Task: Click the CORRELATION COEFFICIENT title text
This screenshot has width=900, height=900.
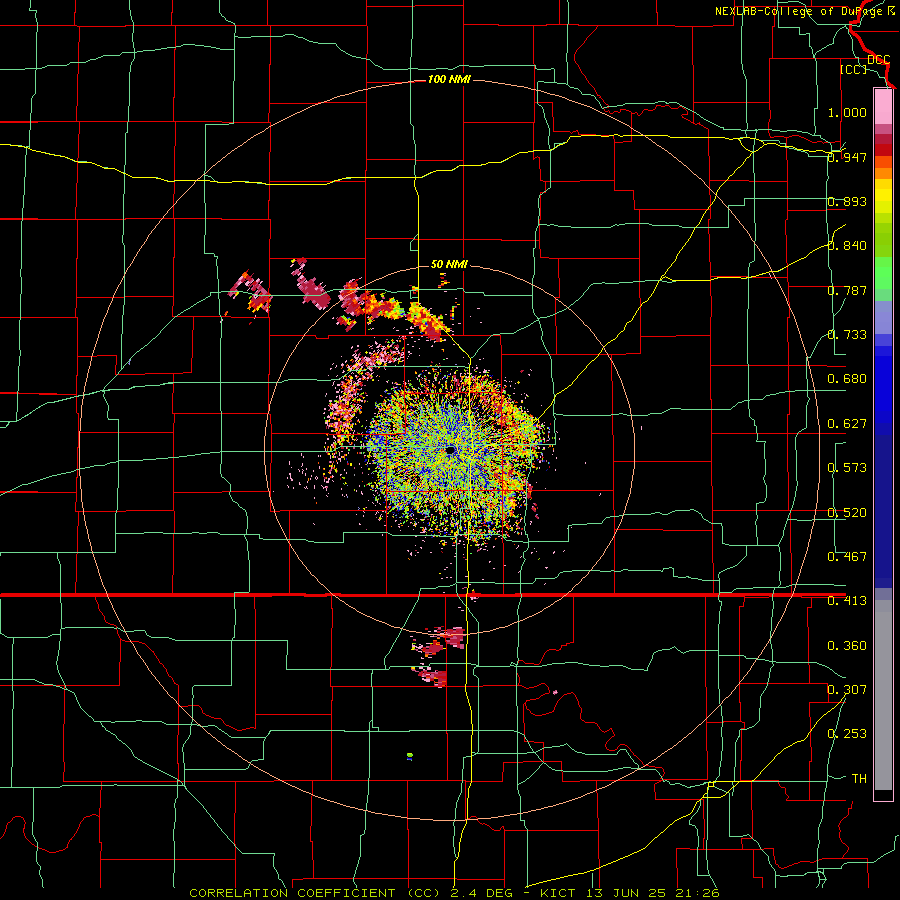Action: coord(292,893)
